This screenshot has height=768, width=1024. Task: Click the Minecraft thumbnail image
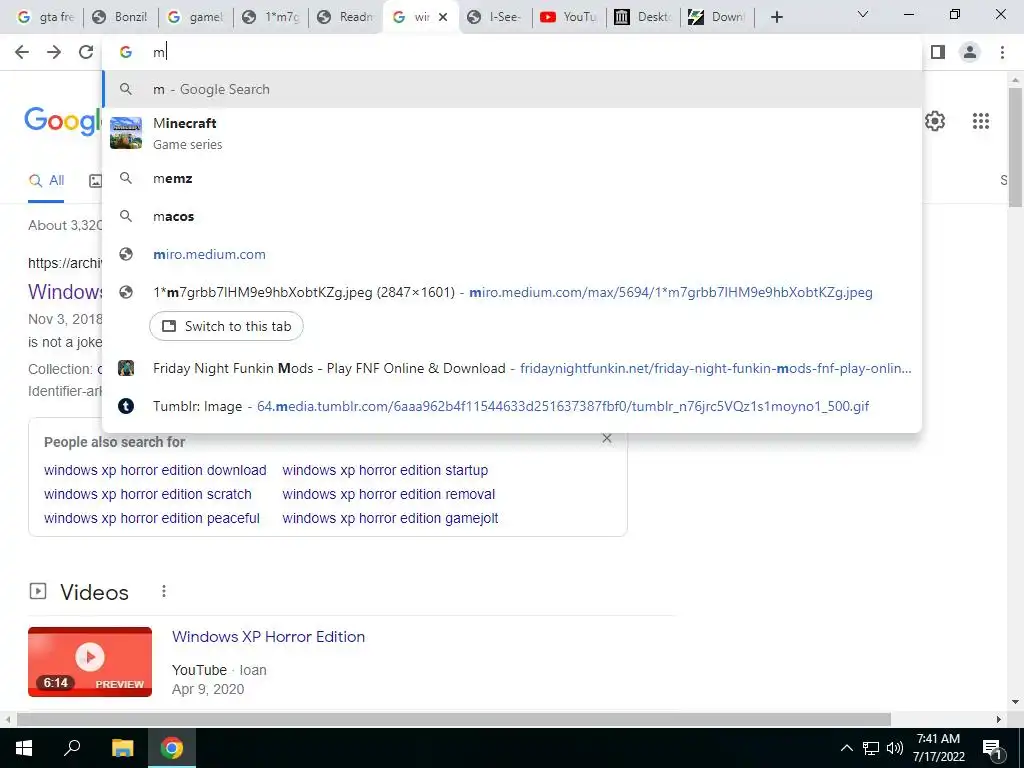125,133
